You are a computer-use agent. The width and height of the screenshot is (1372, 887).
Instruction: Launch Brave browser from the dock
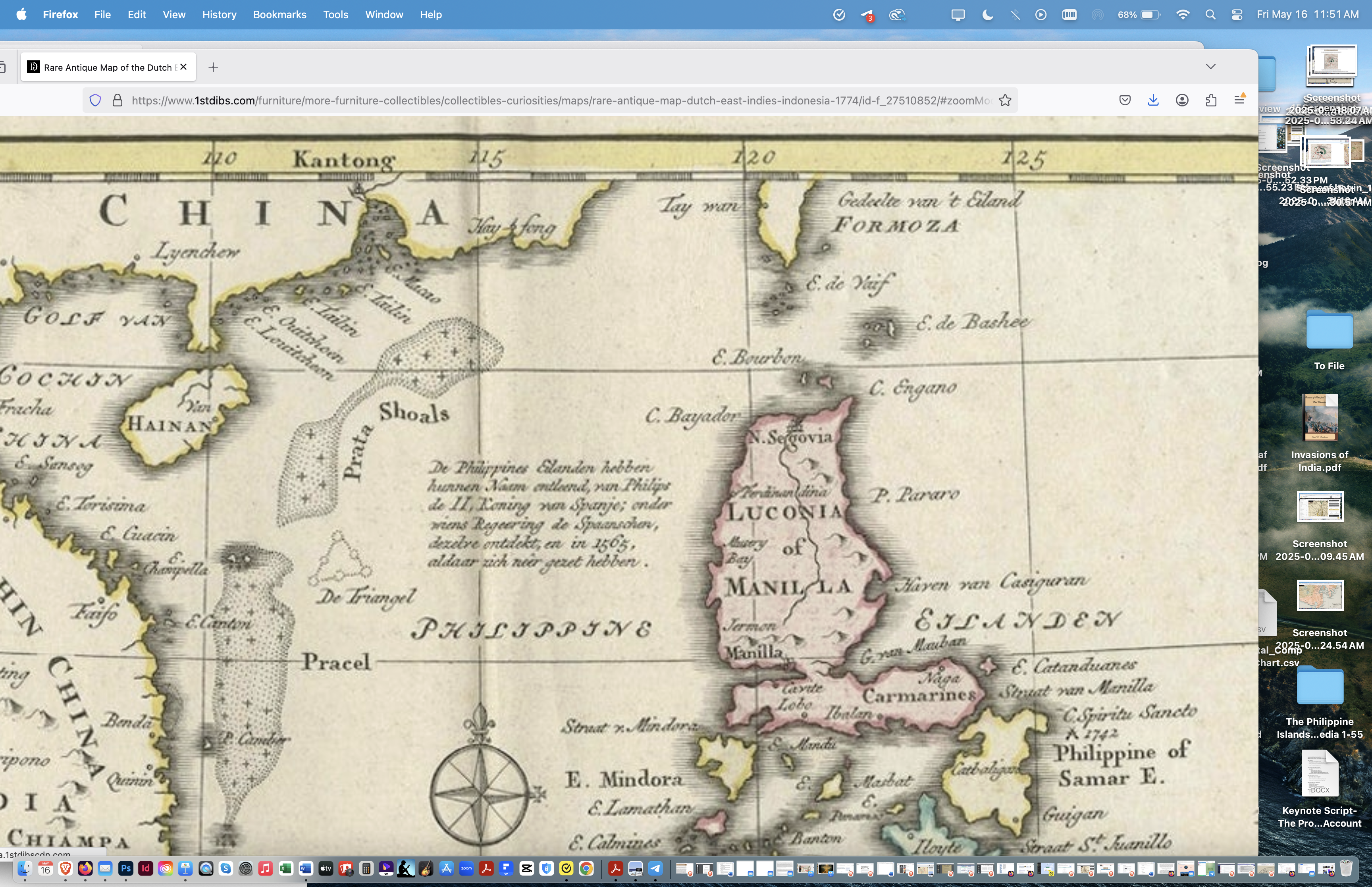point(65,869)
